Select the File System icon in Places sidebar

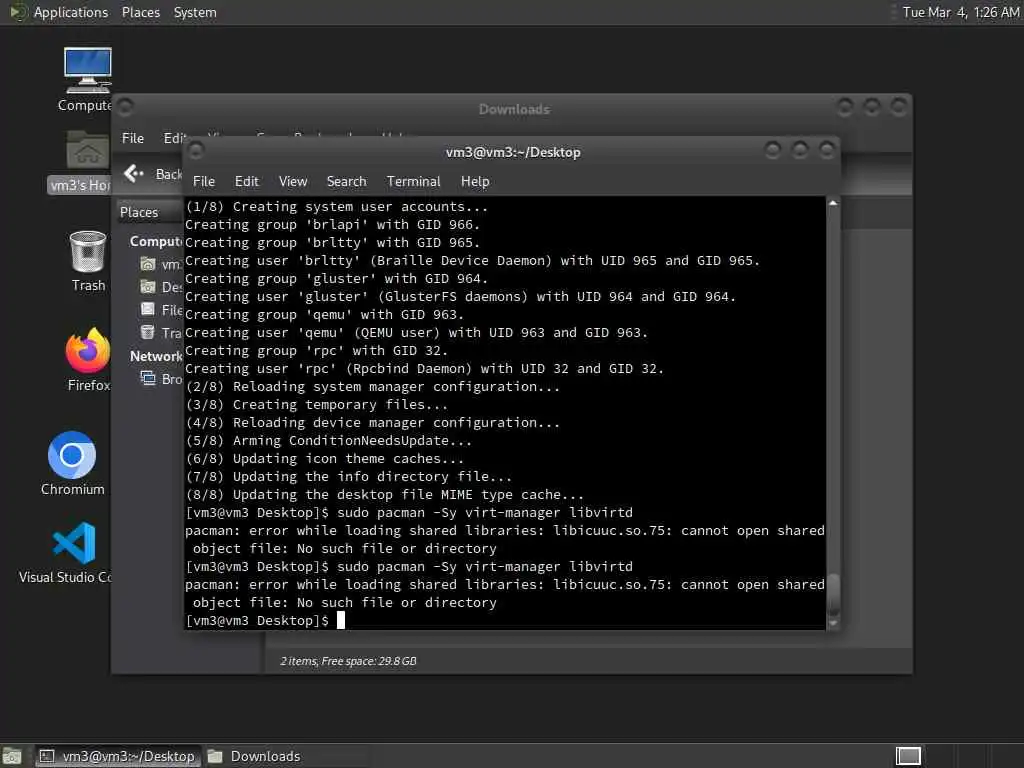(x=148, y=309)
